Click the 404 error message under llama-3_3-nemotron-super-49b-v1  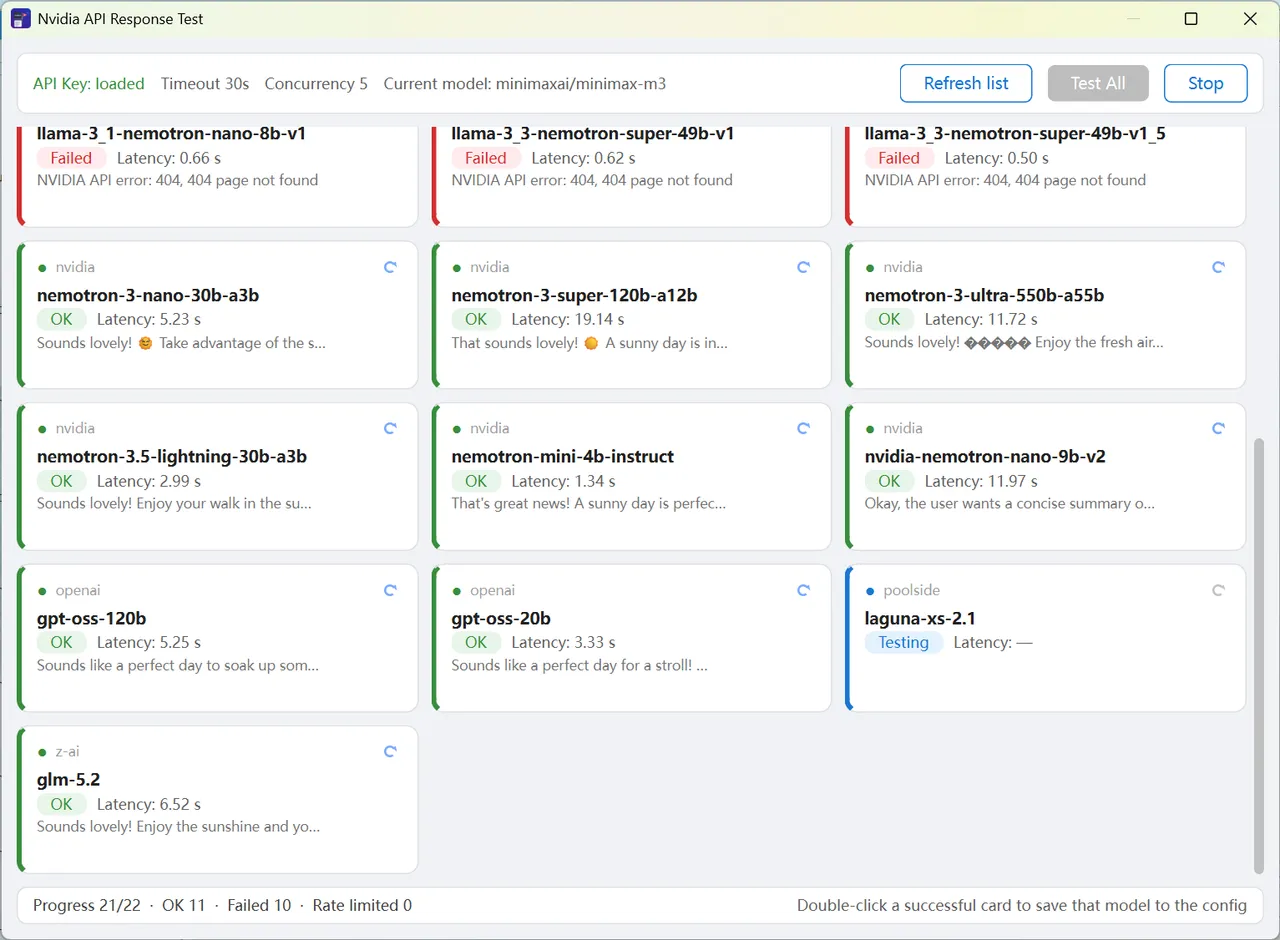click(x=592, y=180)
